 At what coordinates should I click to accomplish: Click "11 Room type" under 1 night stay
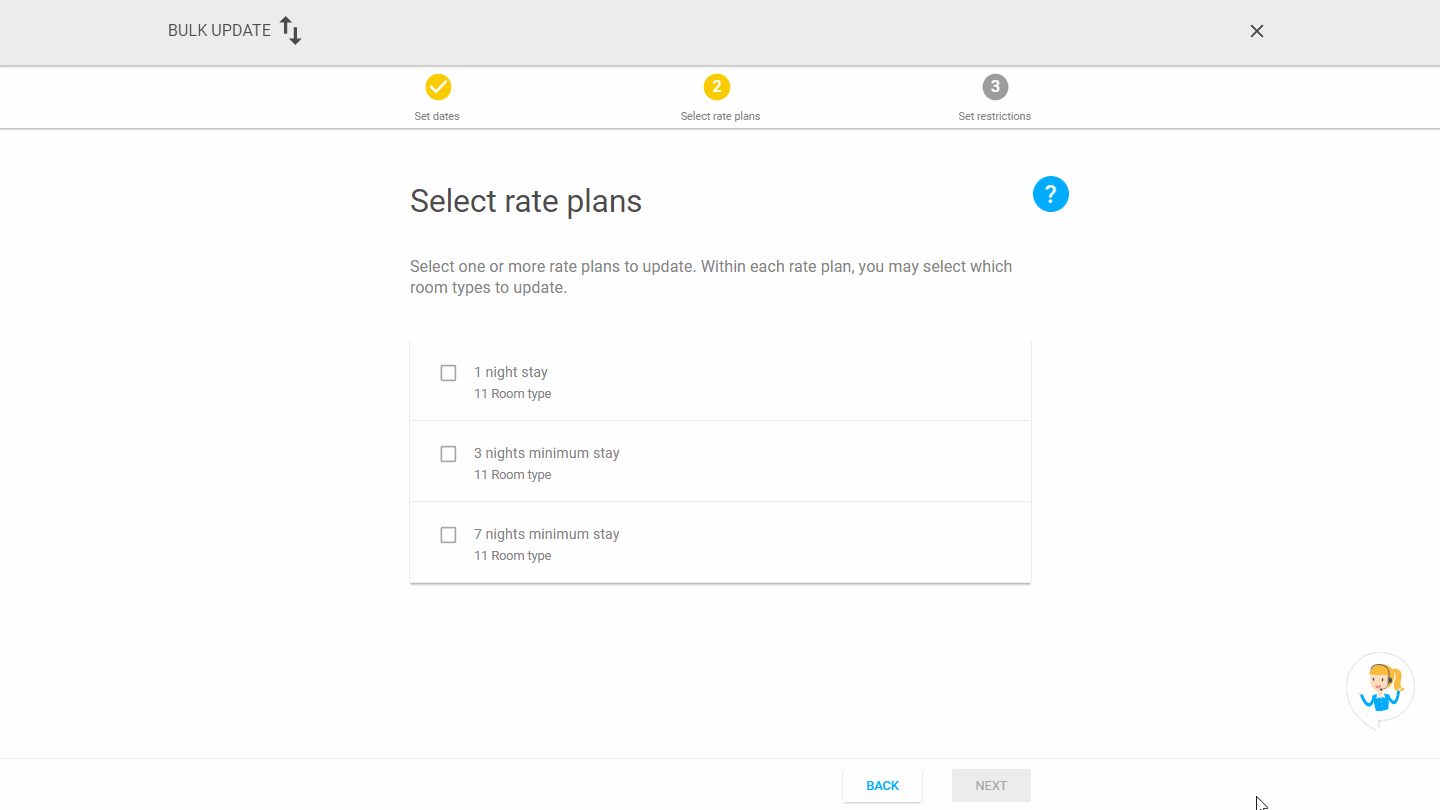click(x=513, y=394)
